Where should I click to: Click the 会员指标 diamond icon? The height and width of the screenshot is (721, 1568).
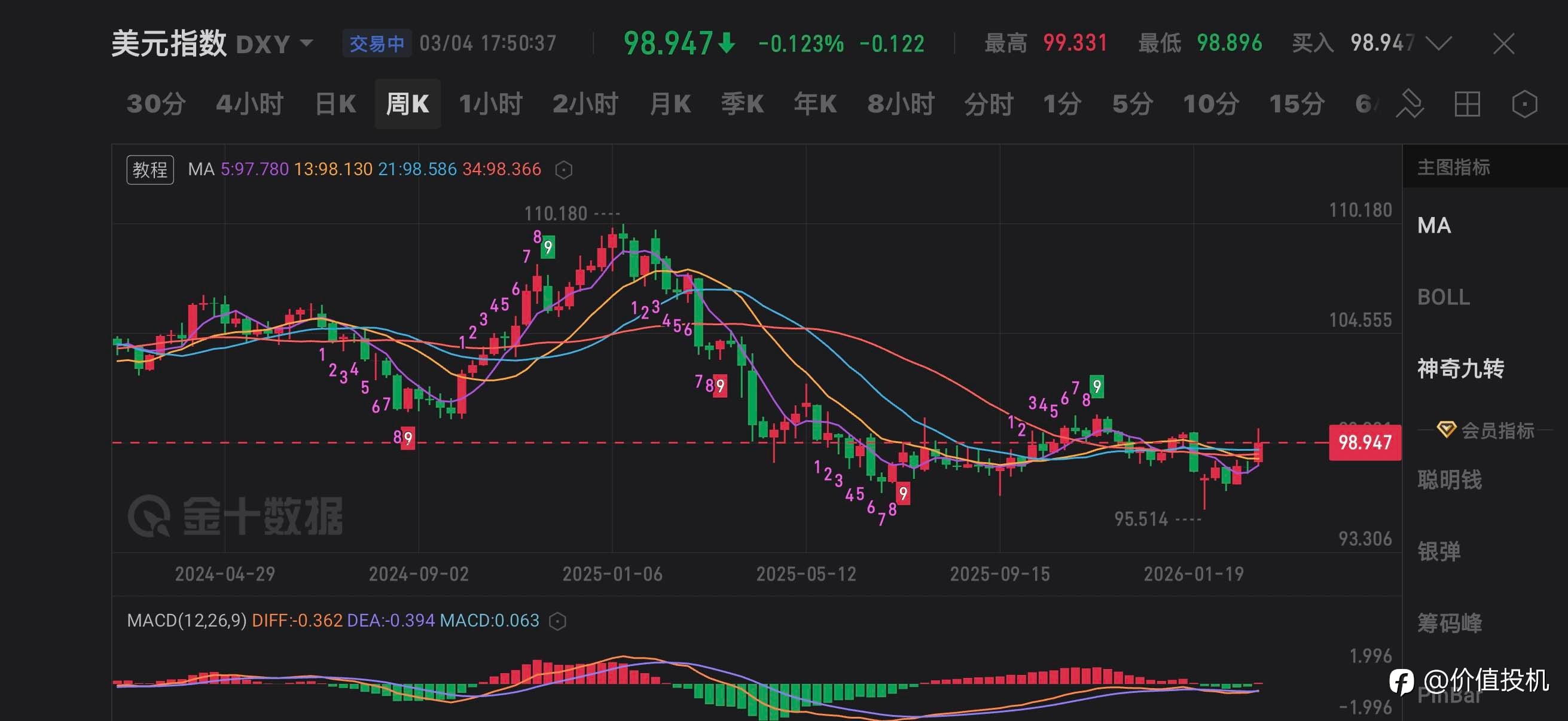click(x=1446, y=430)
